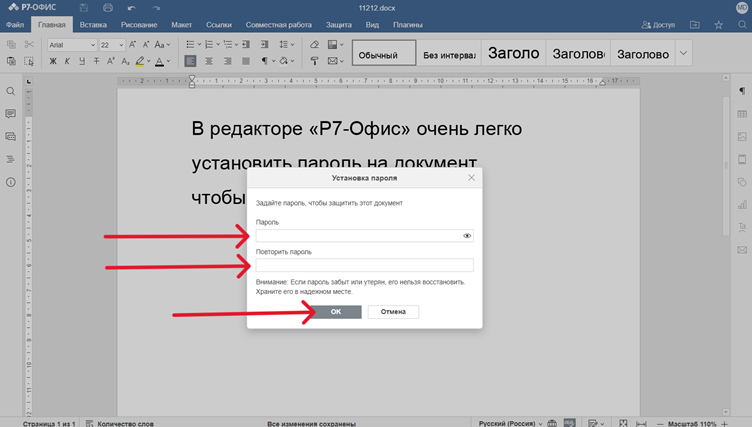The image size is (752, 427).
Task: Toggle password visibility with the eye icon
Action: [x=467, y=236]
